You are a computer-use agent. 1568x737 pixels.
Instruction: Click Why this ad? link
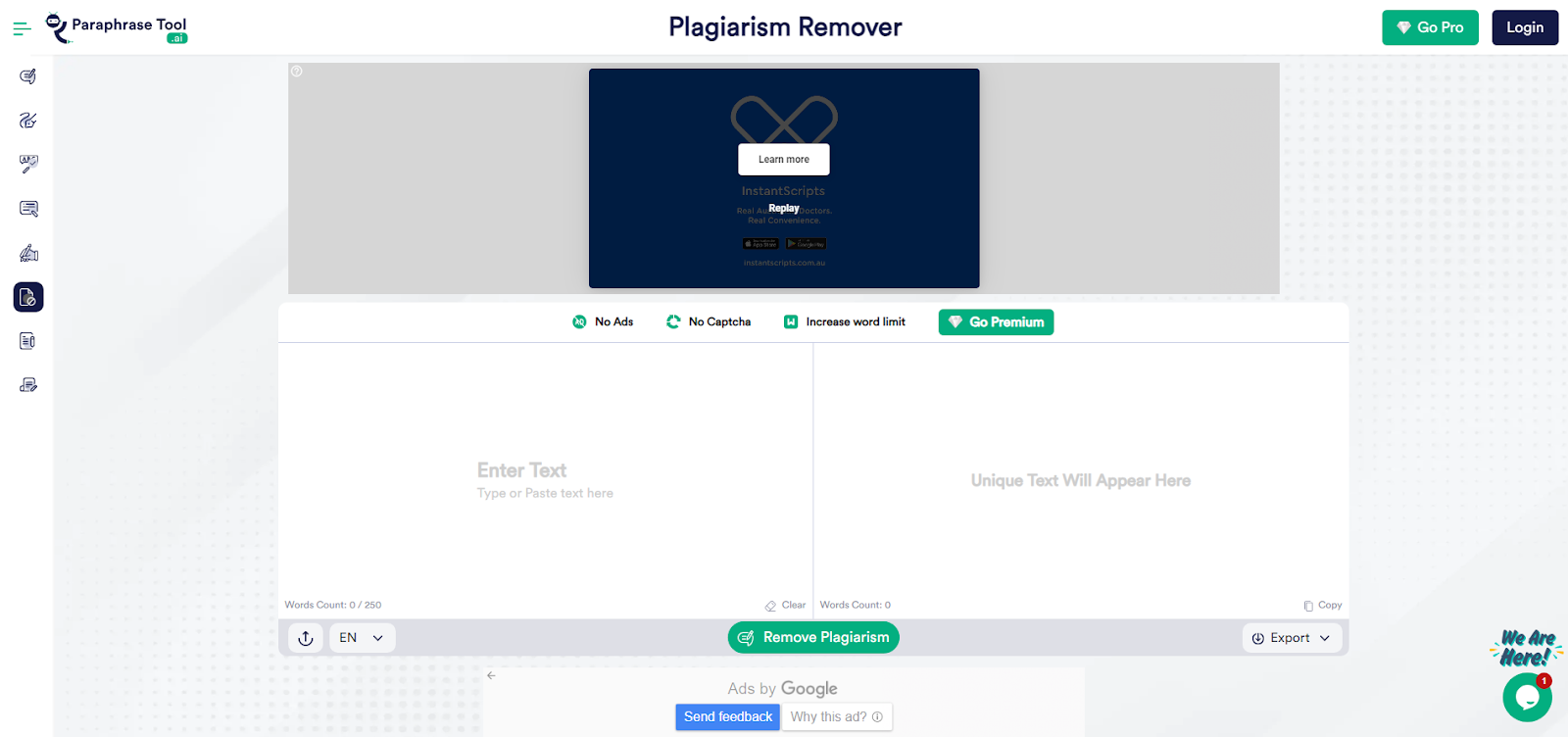coord(837,717)
